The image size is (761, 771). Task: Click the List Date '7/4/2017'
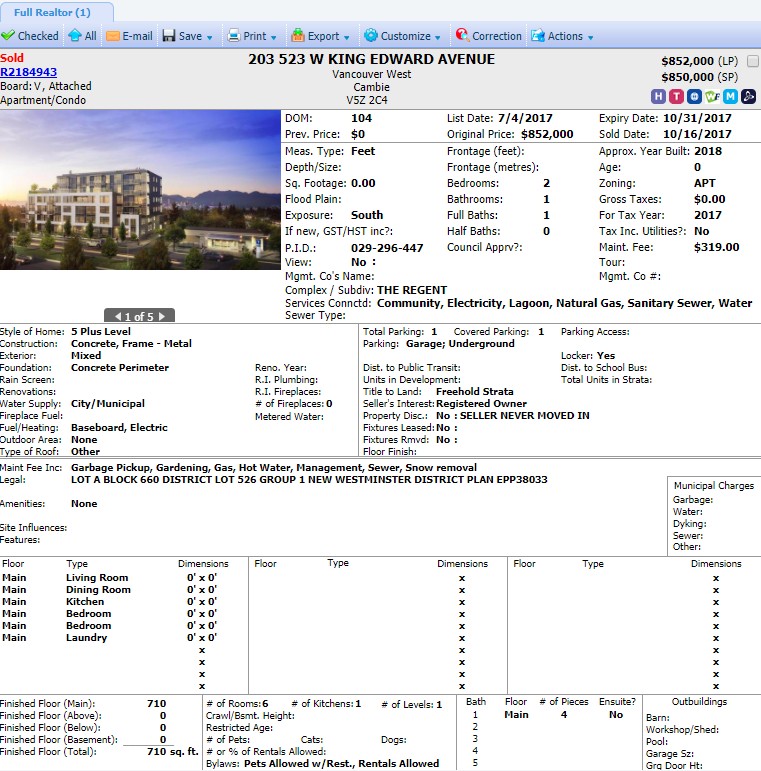[x=525, y=118]
